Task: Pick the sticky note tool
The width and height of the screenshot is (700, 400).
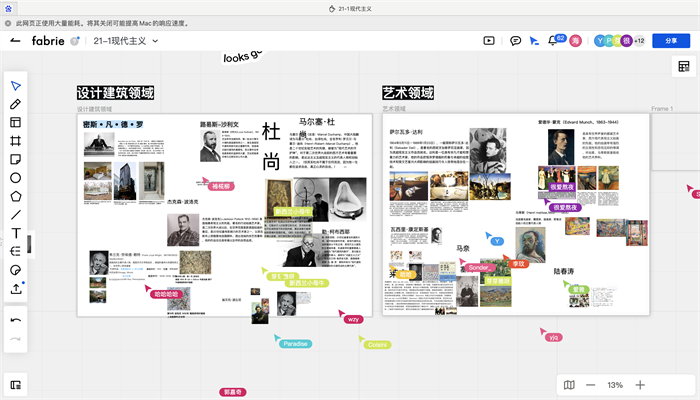Action: 16,159
